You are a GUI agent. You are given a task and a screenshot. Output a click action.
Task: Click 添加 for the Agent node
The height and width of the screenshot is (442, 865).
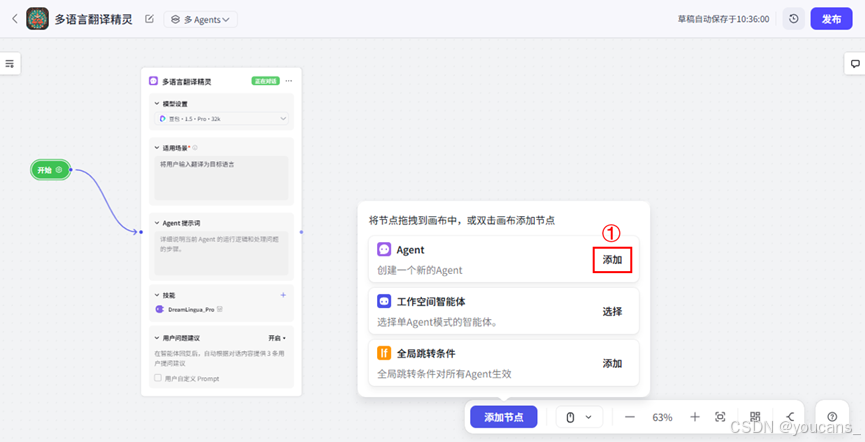pos(612,260)
